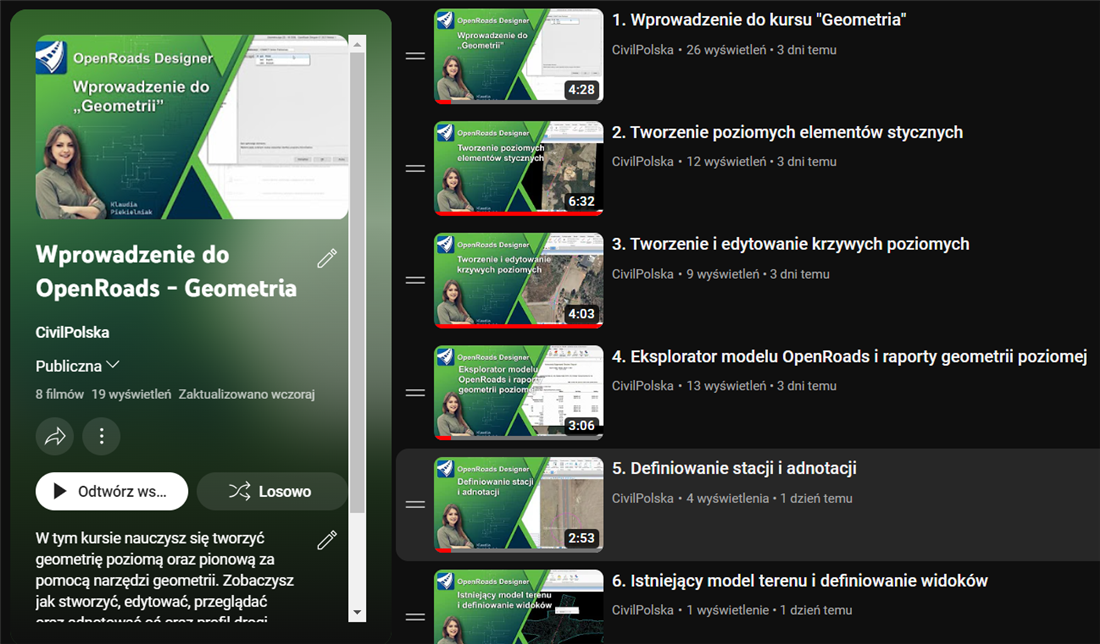Screen dimensions: 1100x644
Task: Click the reorder handle beside video 3
Action: pos(415,281)
